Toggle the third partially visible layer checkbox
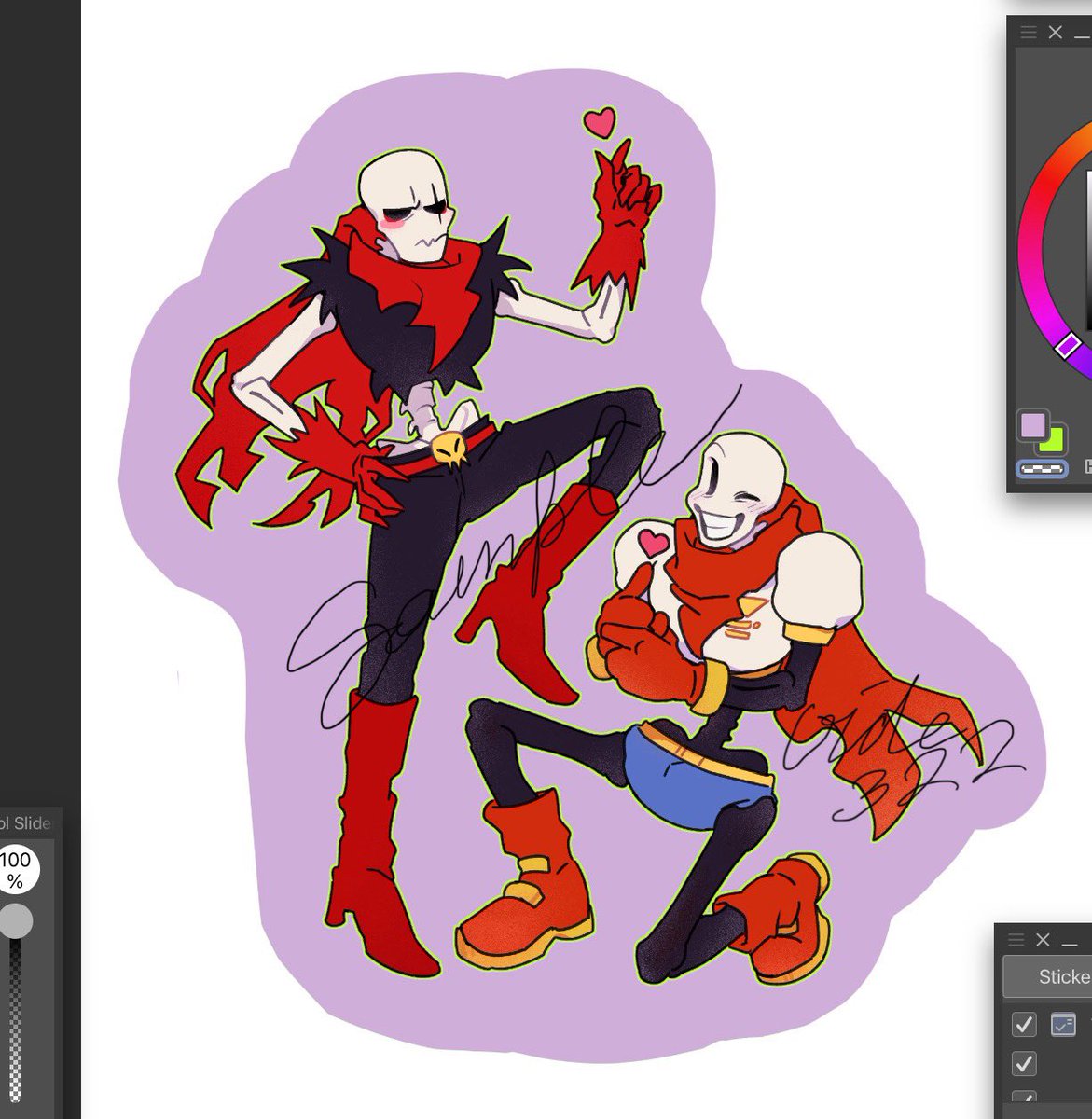The width and height of the screenshot is (1092, 1119). tap(1024, 1097)
